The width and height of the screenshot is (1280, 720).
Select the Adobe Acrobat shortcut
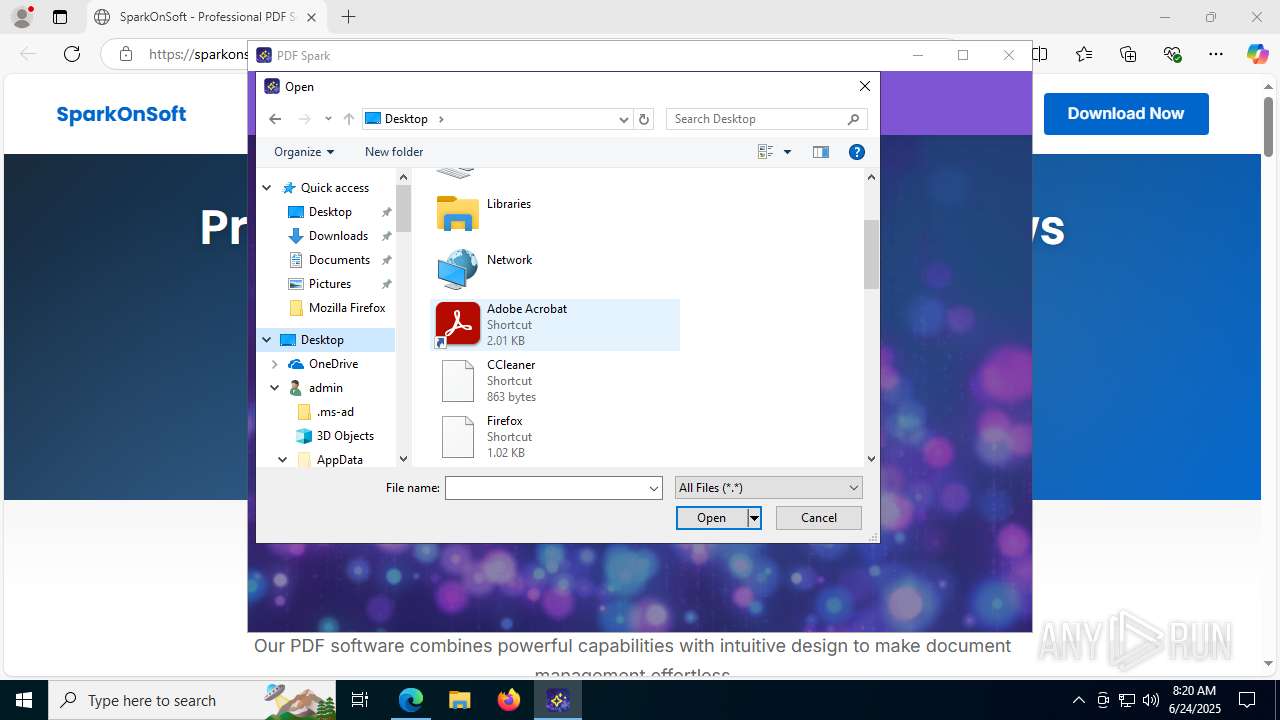pos(555,325)
